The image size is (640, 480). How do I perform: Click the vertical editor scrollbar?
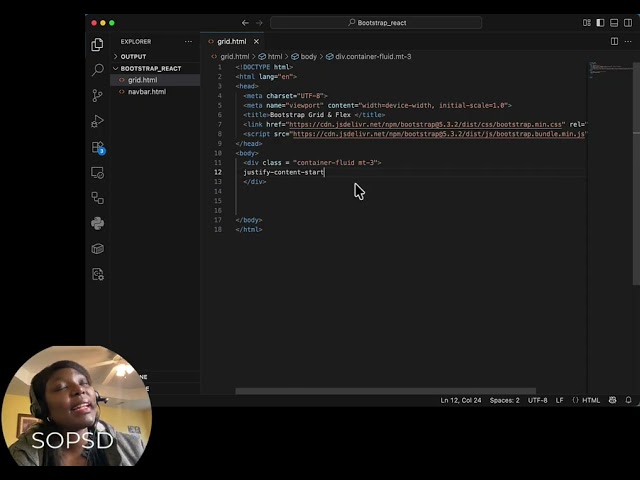(x=636, y=173)
